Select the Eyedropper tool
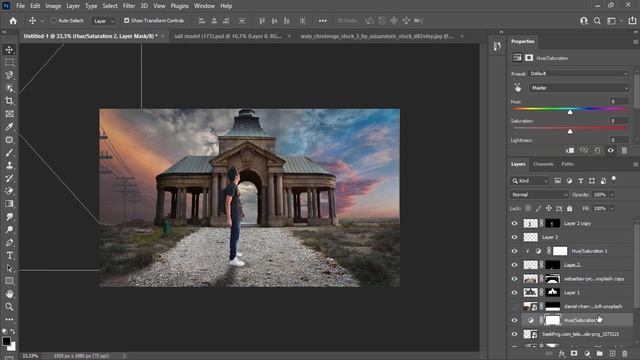Image resolution: width=640 pixels, height=360 pixels. click(9, 127)
